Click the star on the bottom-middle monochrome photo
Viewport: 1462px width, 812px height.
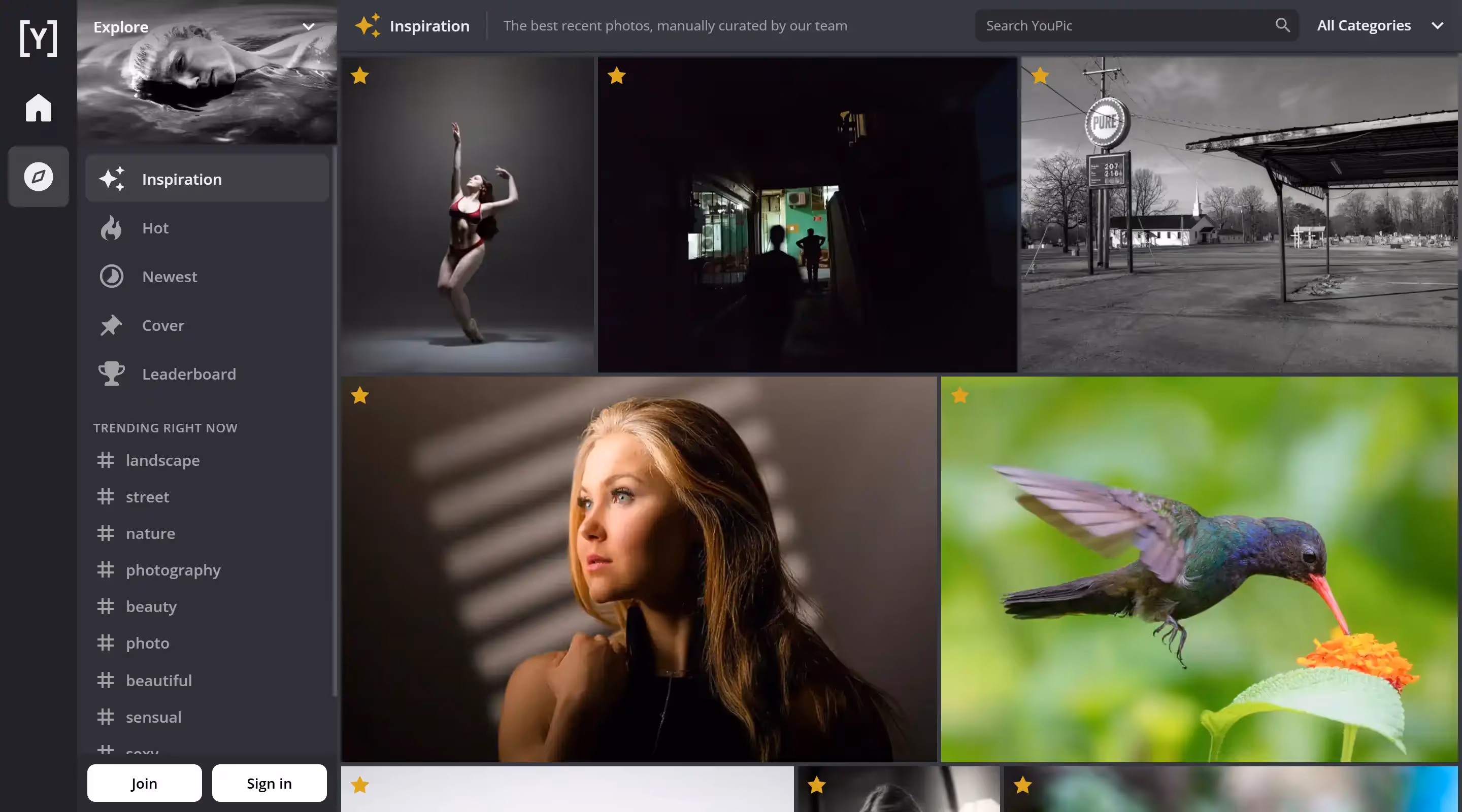coord(817,785)
